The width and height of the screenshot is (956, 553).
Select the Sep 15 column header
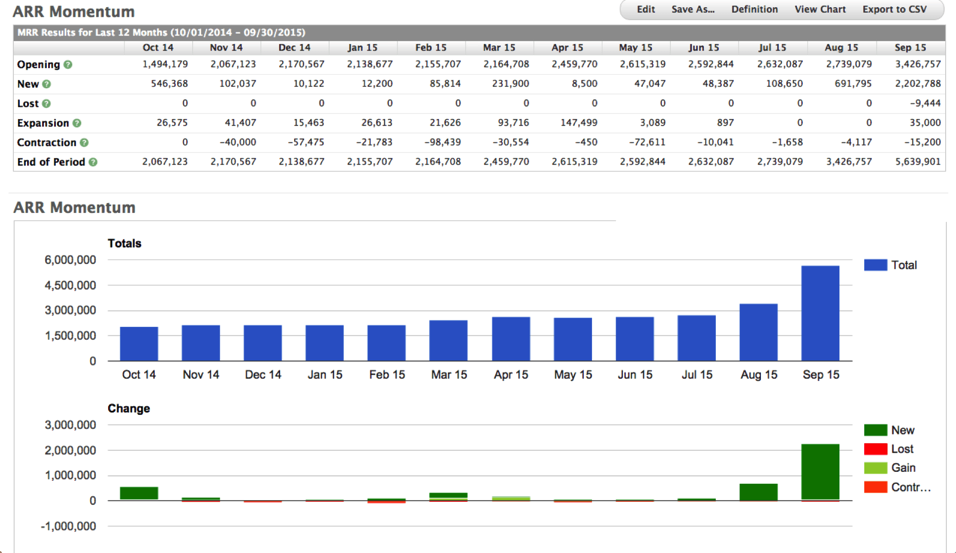pyautogui.click(x=909, y=47)
